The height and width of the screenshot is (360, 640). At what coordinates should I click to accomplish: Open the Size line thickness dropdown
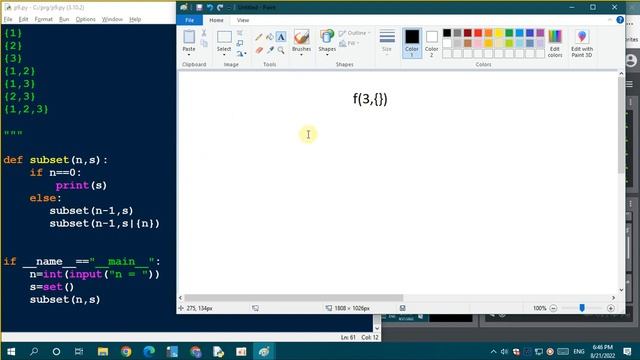click(x=387, y=42)
